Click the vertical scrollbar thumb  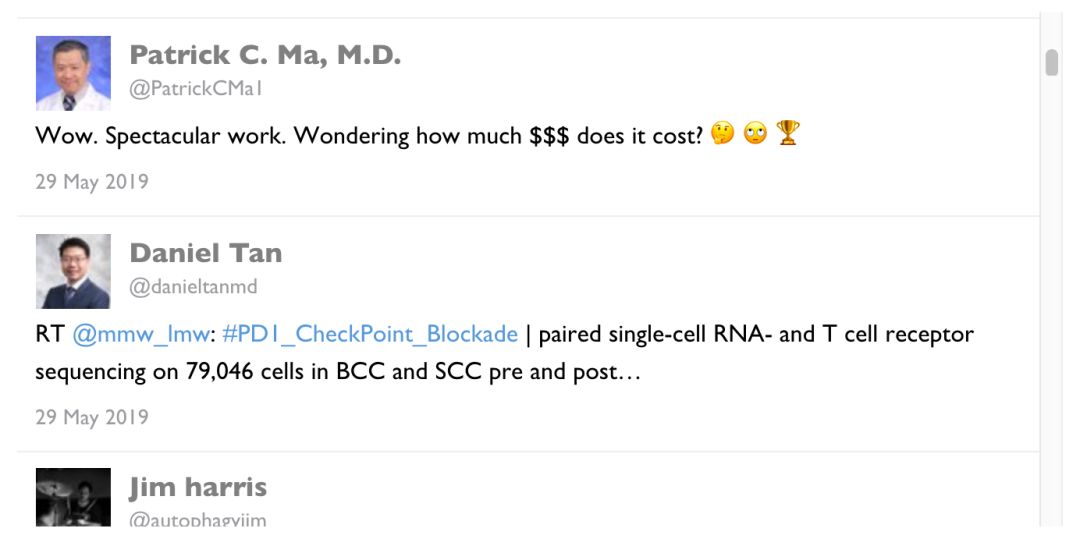coord(1051,62)
